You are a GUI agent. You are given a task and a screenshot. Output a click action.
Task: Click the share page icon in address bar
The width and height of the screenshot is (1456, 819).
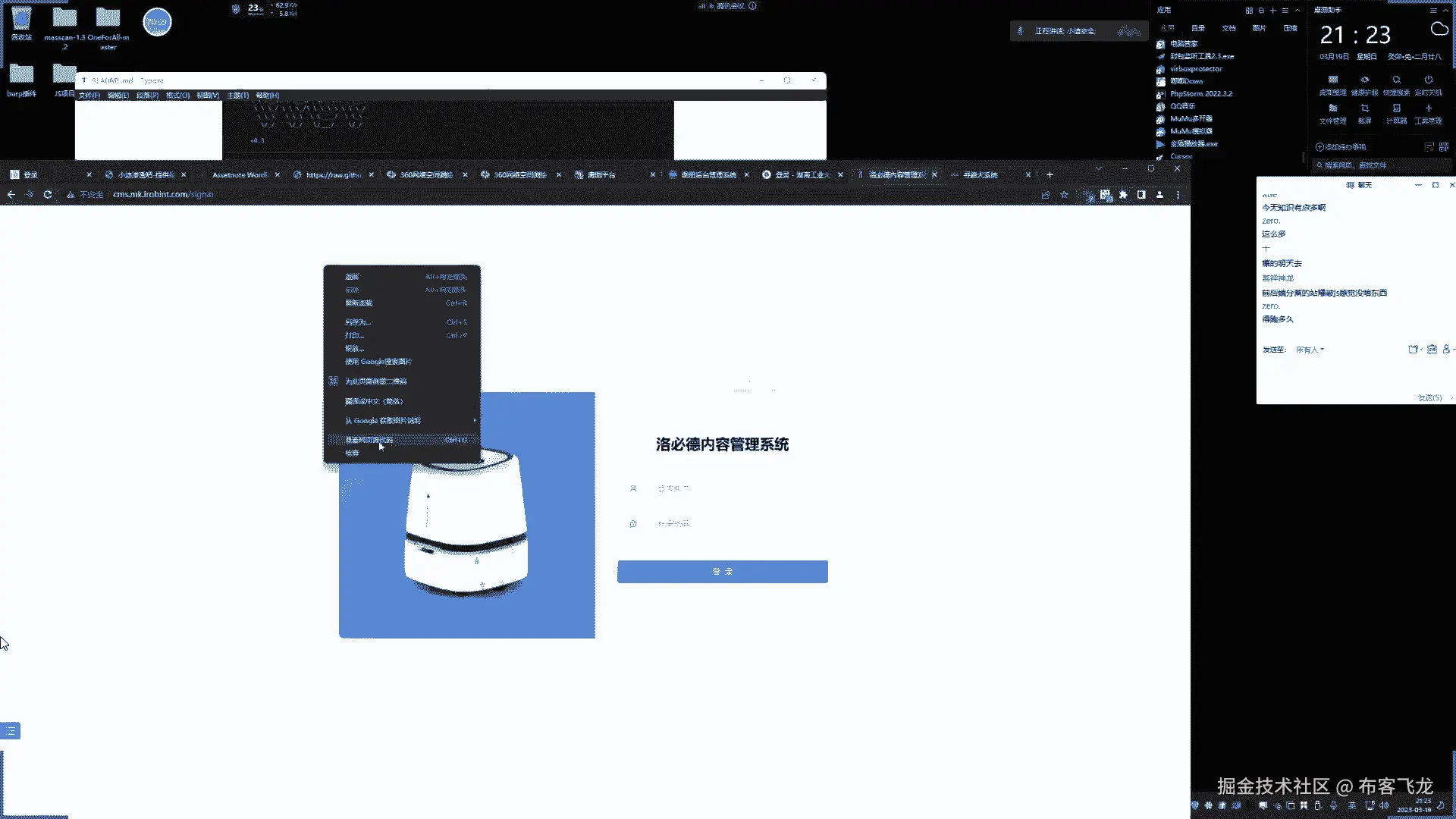point(1046,195)
